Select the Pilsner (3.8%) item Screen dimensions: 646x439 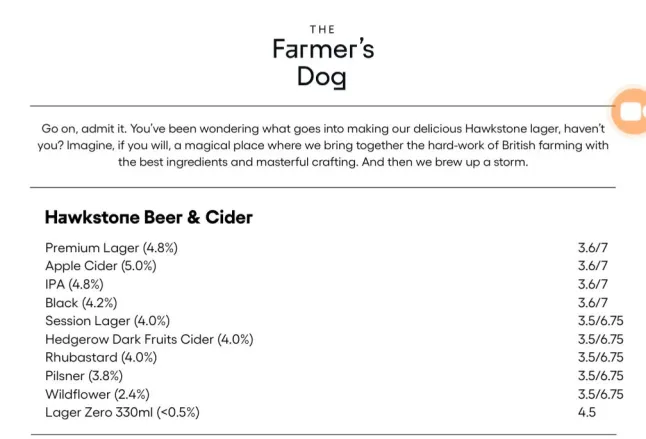(86, 376)
